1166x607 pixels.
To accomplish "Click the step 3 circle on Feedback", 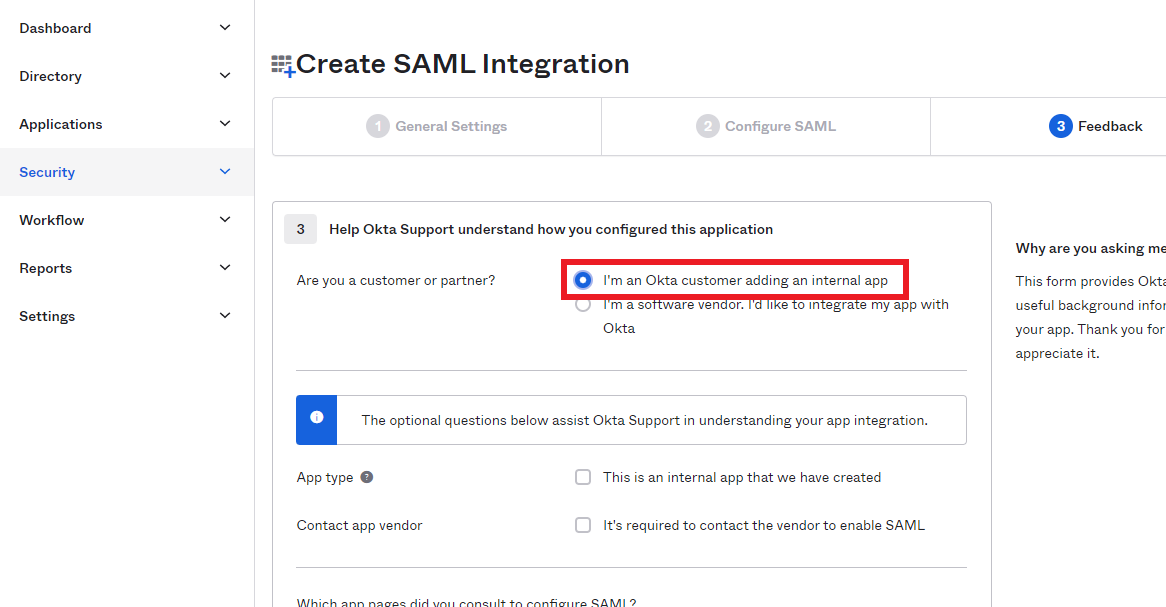I will click(x=1063, y=126).
